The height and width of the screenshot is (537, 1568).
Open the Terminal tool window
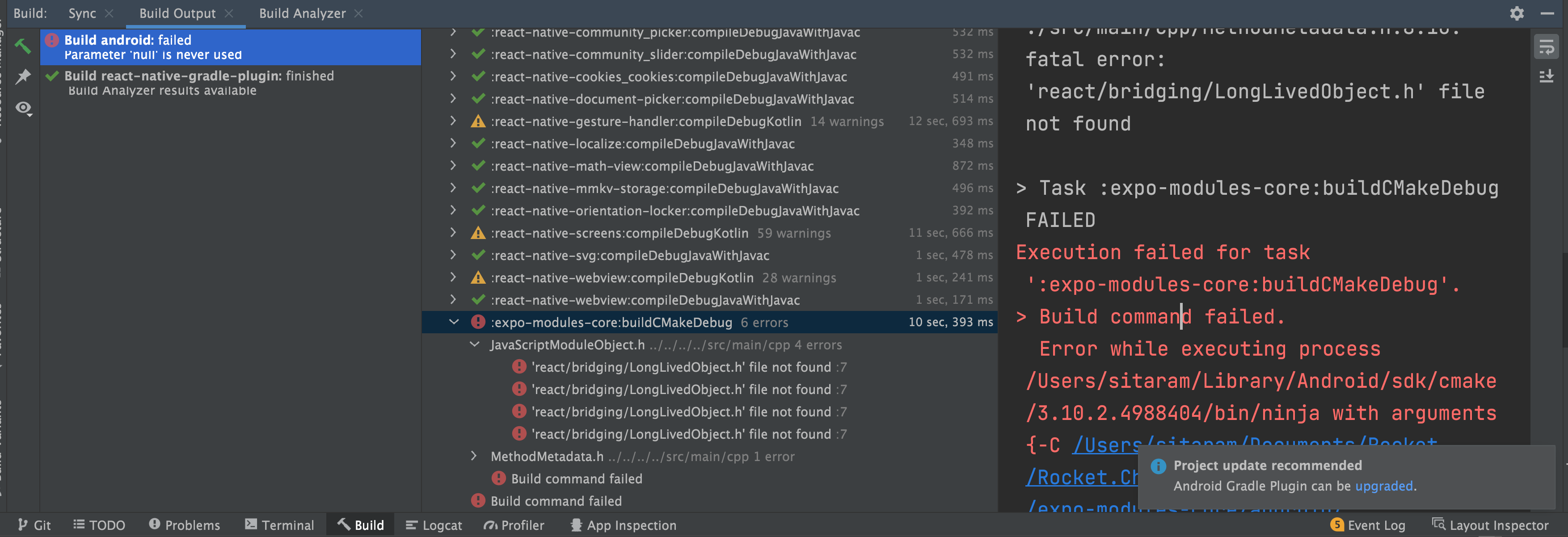[x=279, y=525]
